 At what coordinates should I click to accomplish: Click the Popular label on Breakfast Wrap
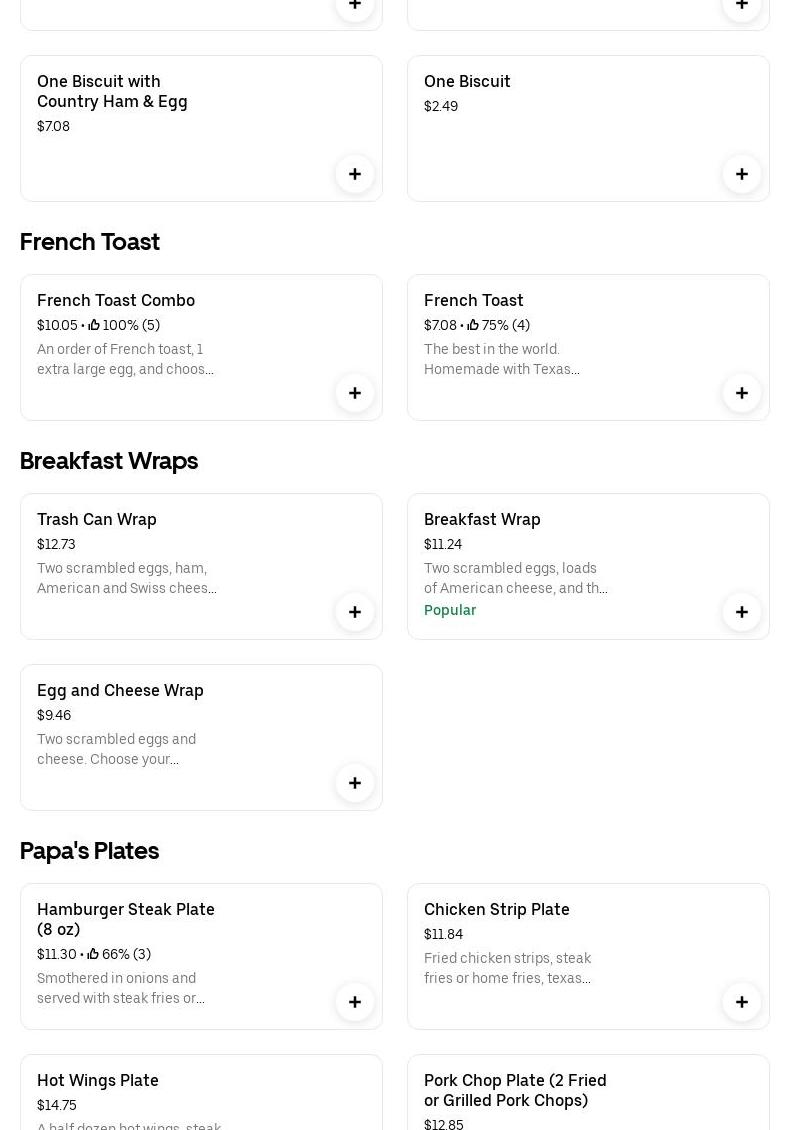coord(450,610)
